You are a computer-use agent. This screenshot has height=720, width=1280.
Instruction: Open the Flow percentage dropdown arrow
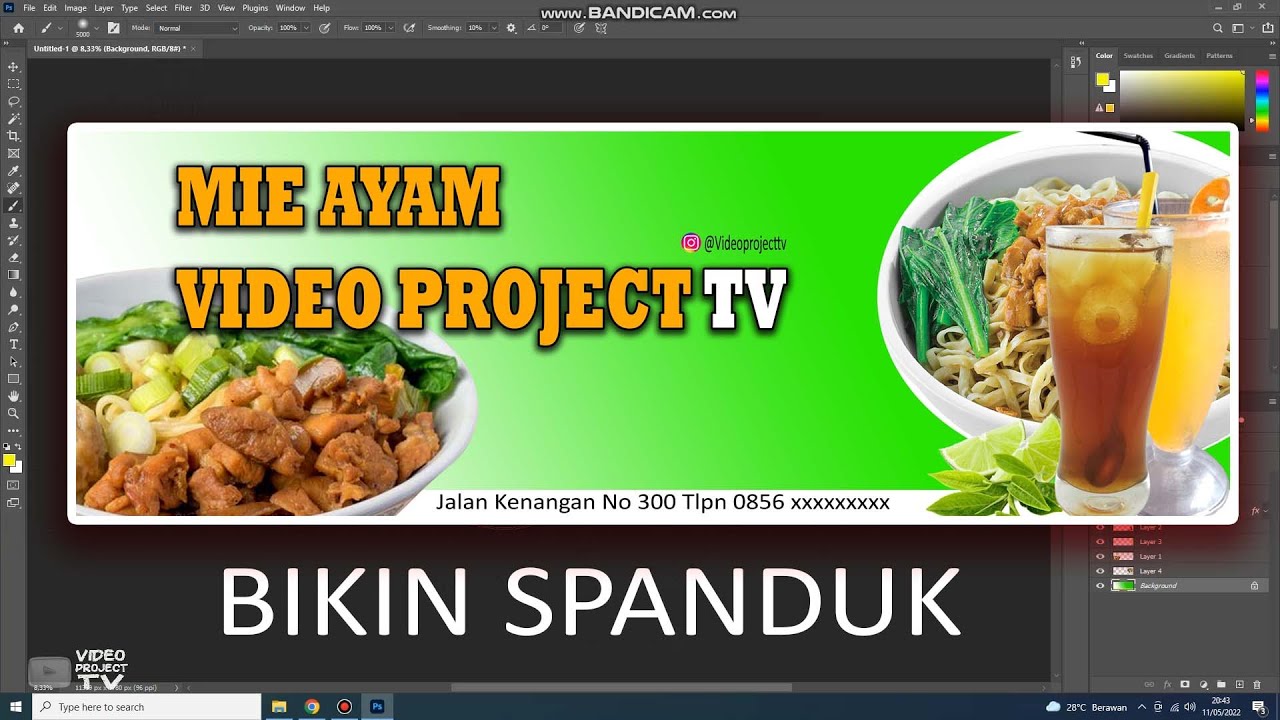pyautogui.click(x=390, y=28)
